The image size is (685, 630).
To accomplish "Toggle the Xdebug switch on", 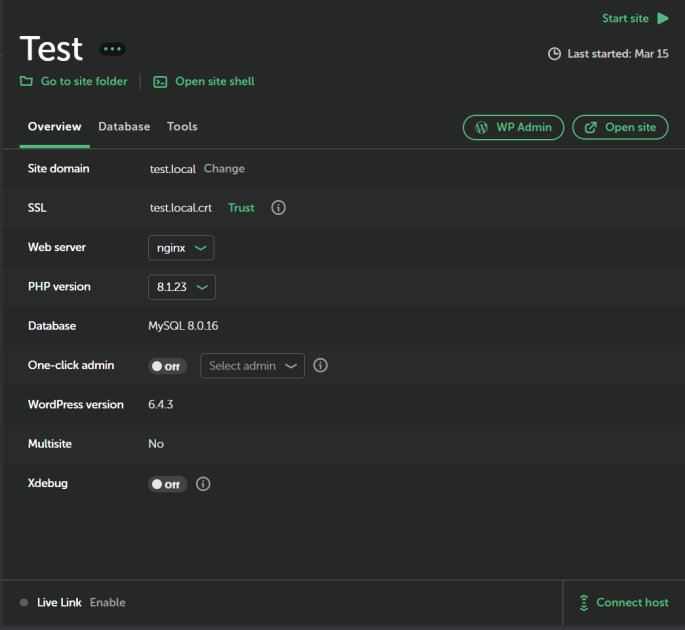I will (x=167, y=484).
